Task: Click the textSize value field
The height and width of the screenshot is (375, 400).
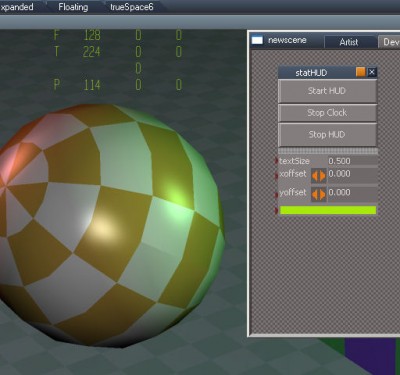Action: click(353, 161)
